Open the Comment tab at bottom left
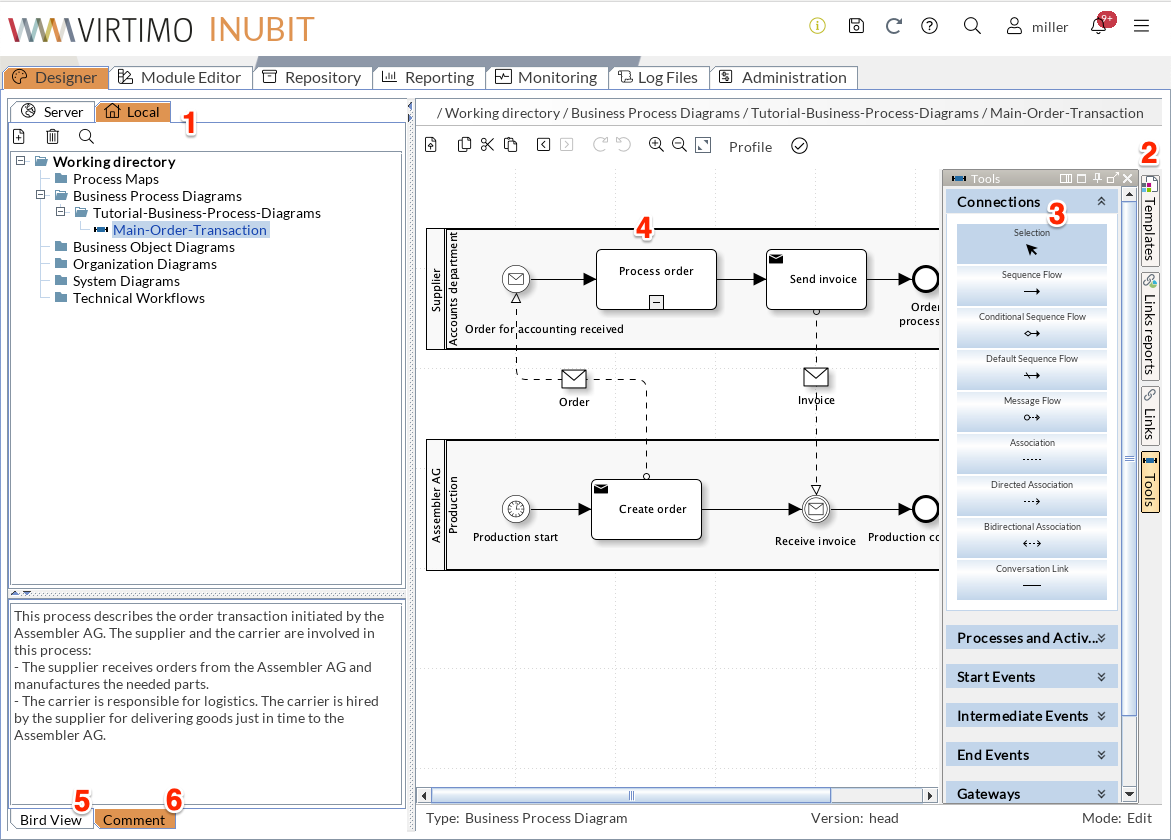 [x=136, y=819]
